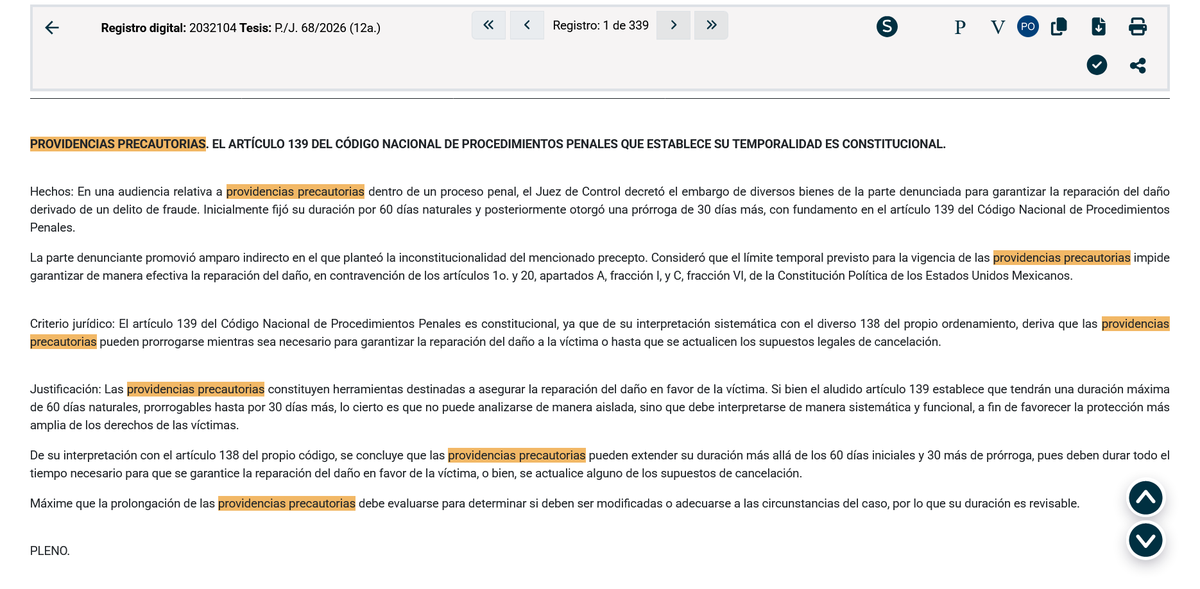The image size is (1200, 589).
Task: Click highlighted 'providencias precautorias' in Máxime sentence
Action: (x=287, y=503)
